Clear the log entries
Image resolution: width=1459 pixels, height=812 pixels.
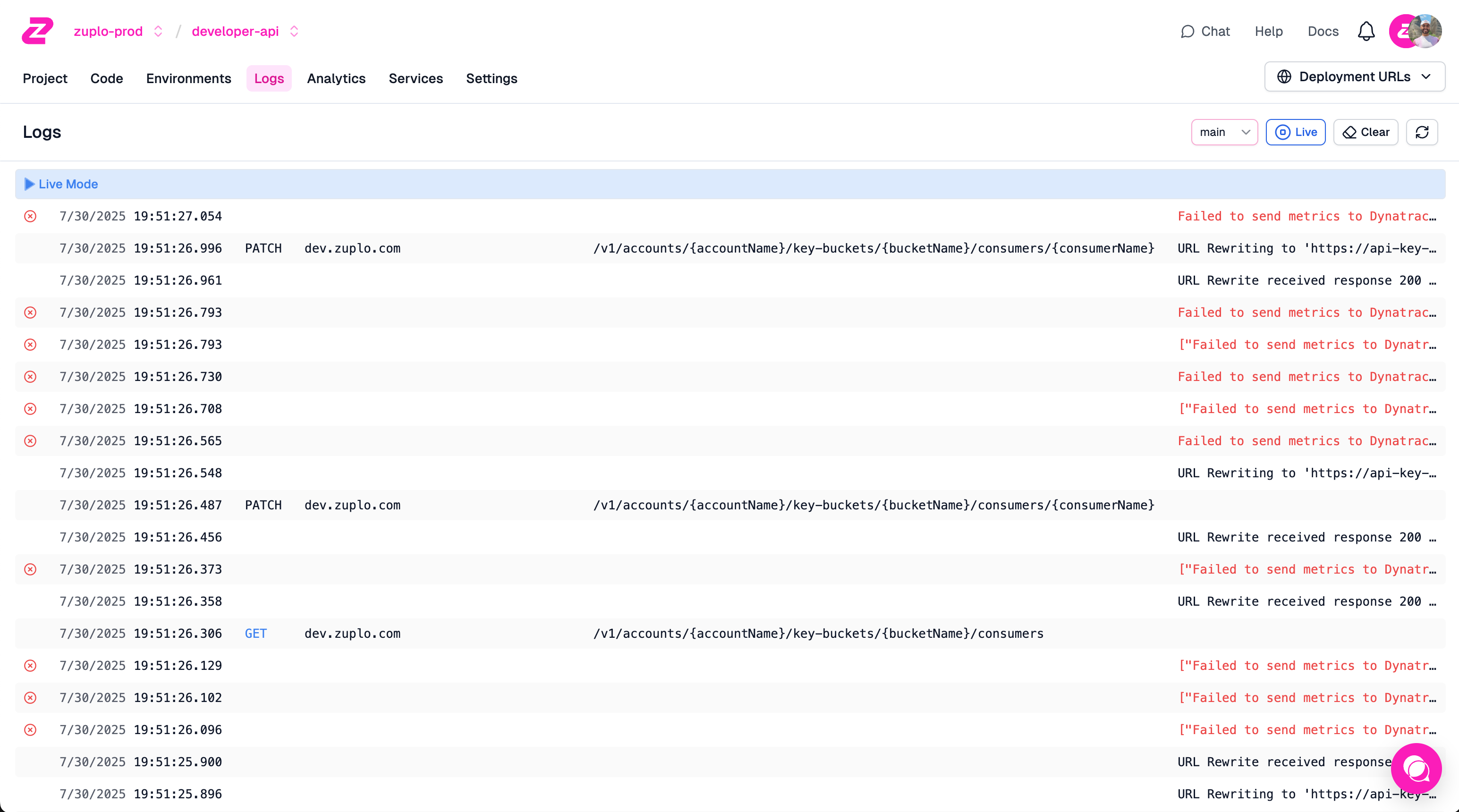point(1365,132)
